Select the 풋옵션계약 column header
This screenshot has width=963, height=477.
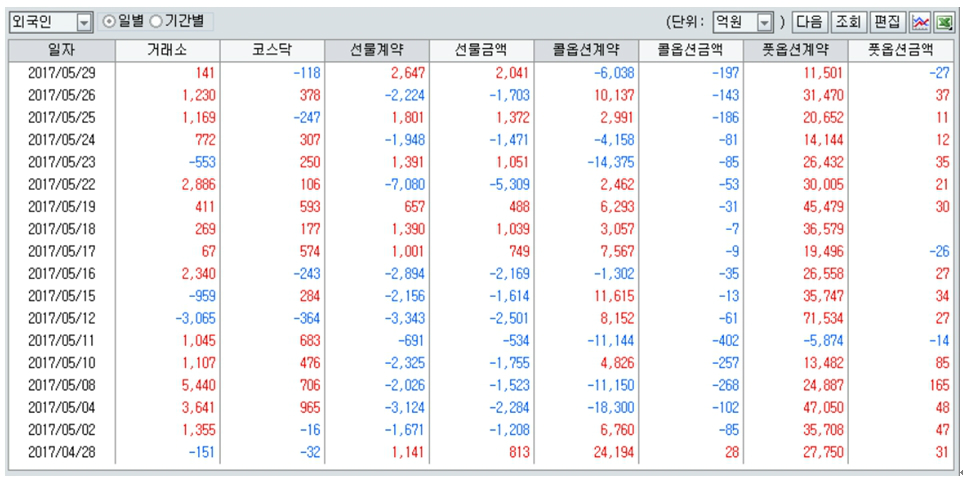coord(795,48)
